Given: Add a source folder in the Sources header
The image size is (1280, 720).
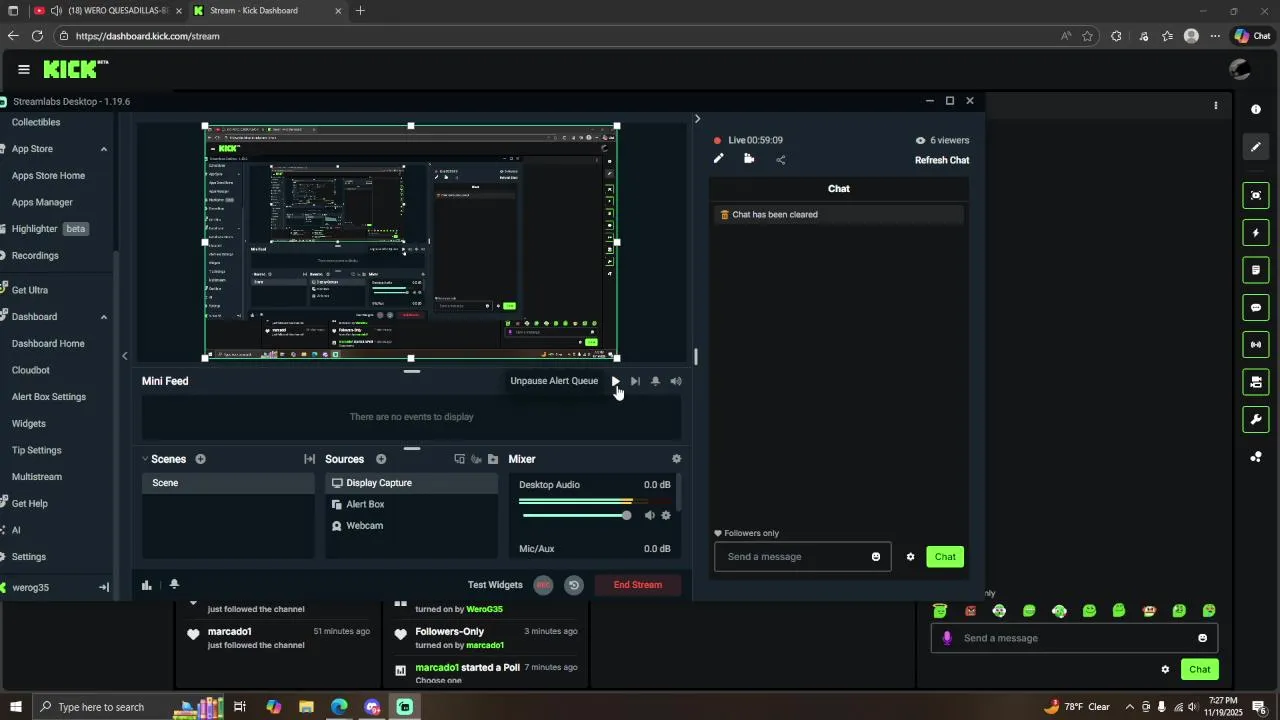Looking at the screenshot, I should click(x=493, y=459).
